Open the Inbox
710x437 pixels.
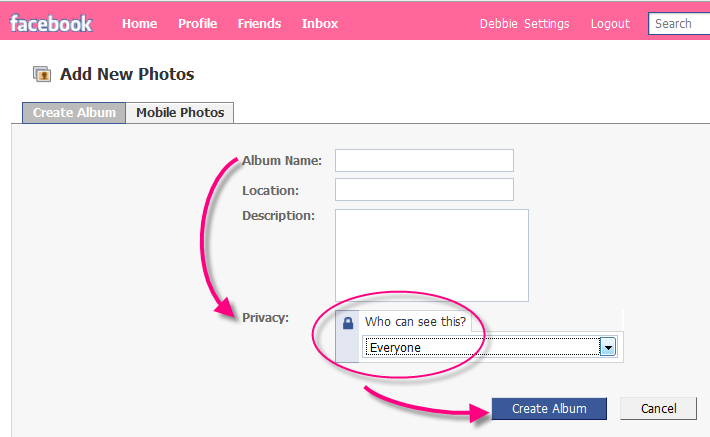(x=320, y=23)
